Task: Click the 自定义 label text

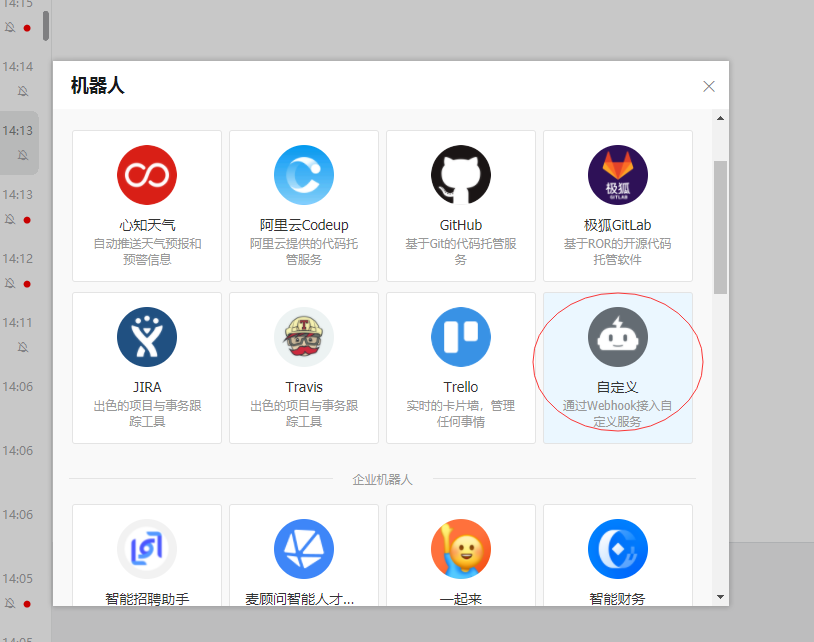Action: click(618, 387)
